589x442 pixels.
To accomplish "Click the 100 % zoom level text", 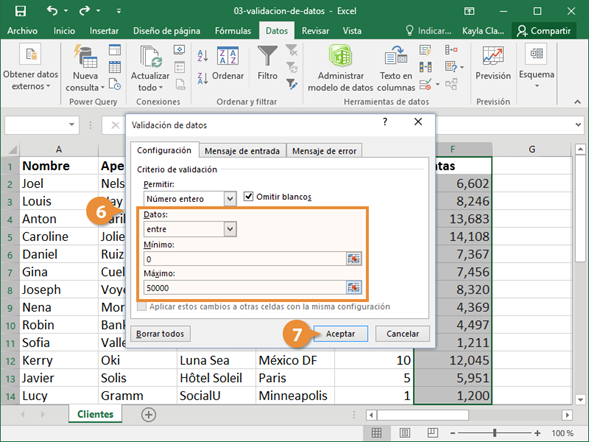I will tap(562, 433).
